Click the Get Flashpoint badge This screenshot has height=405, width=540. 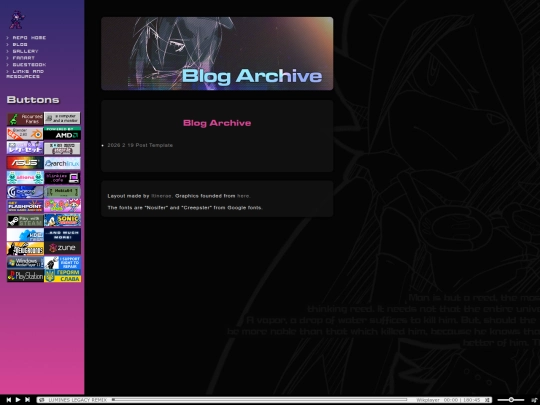tap(25, 206)
